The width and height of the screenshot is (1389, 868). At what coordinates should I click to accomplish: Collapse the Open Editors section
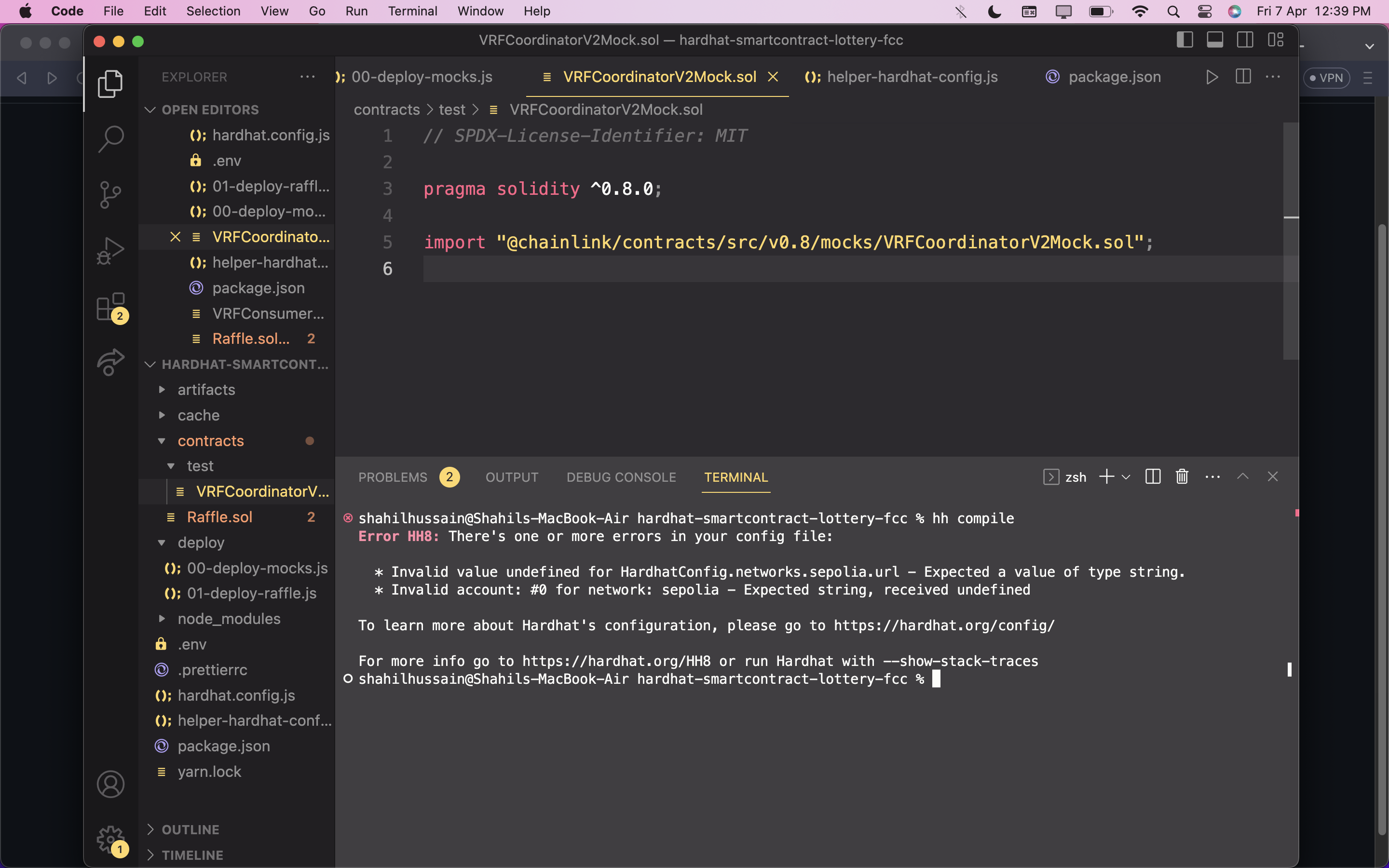[x=150, y=109]
